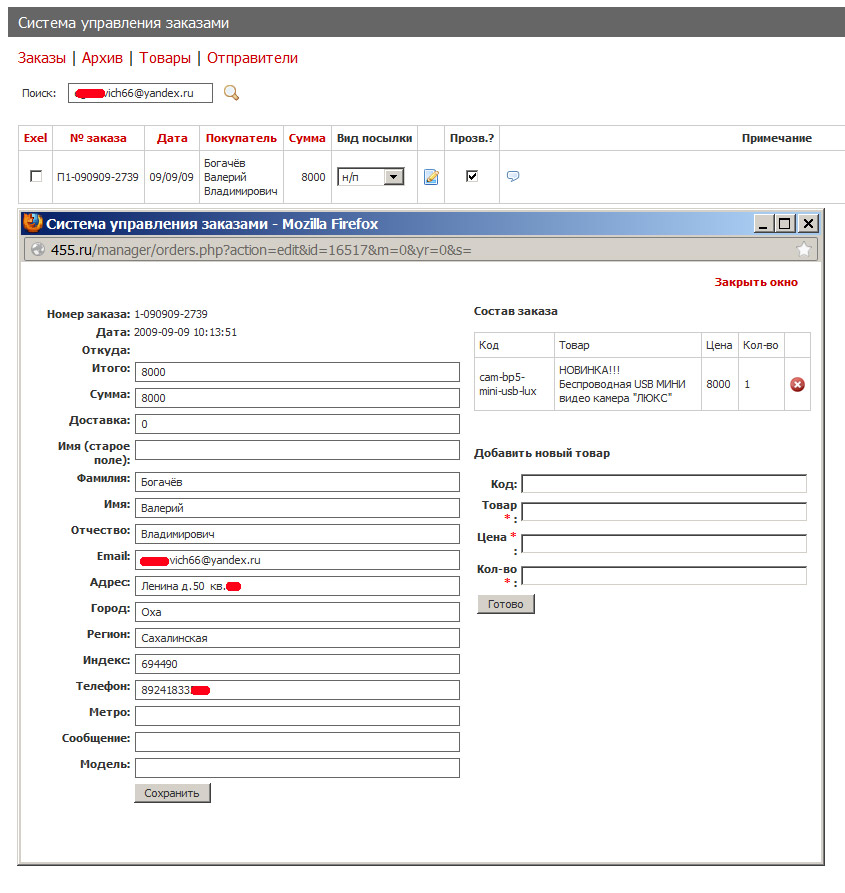Viewport: 845px width, 893px height.
Task: Click the Сумма input field in the form
Action: point(297,398)
